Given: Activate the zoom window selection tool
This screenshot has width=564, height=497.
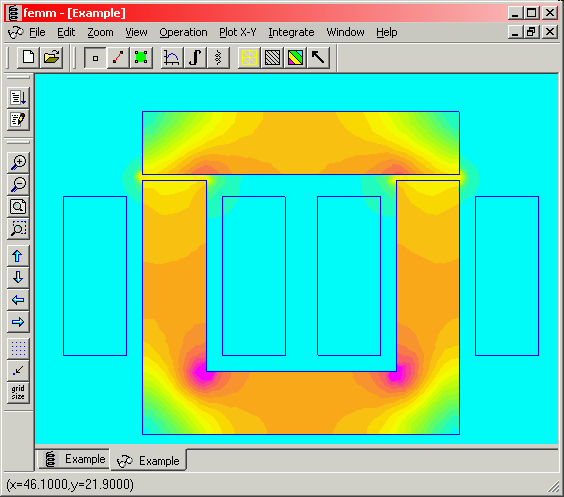Looking at the screenshot, I should (x=18, y=229).
